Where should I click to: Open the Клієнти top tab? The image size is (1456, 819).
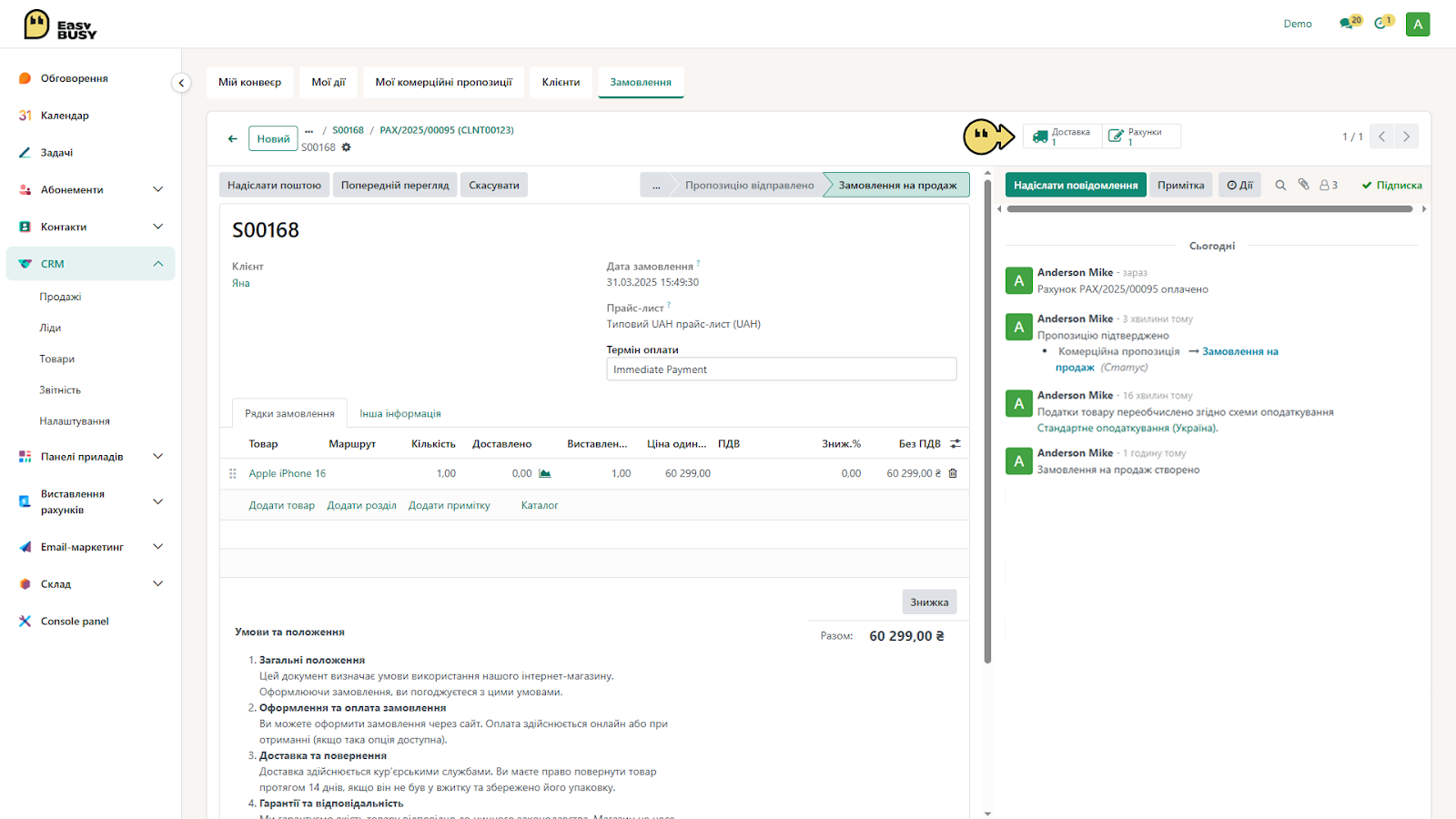coord(561,82)
